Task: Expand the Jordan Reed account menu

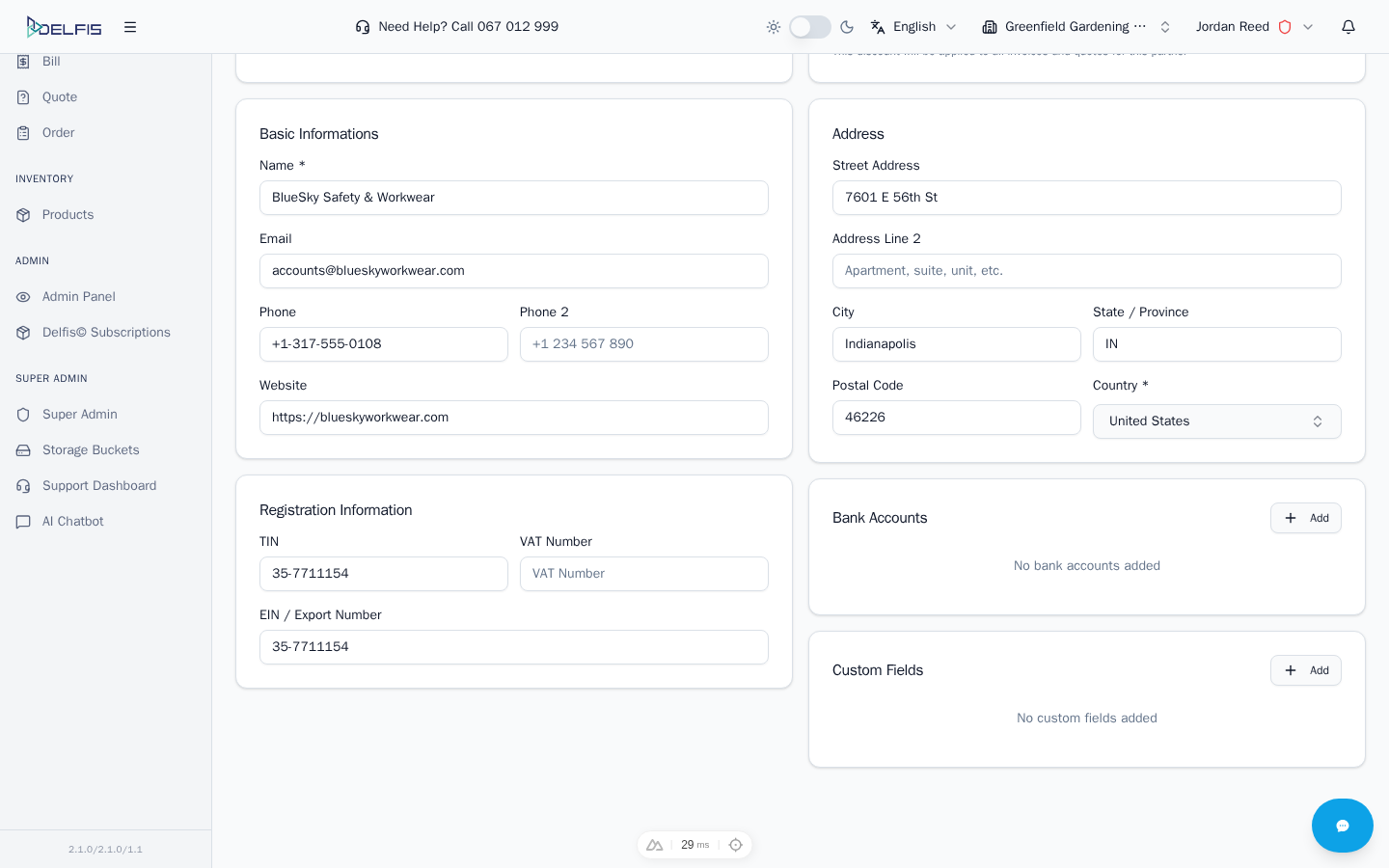Action: click(x=1256, y=27)
